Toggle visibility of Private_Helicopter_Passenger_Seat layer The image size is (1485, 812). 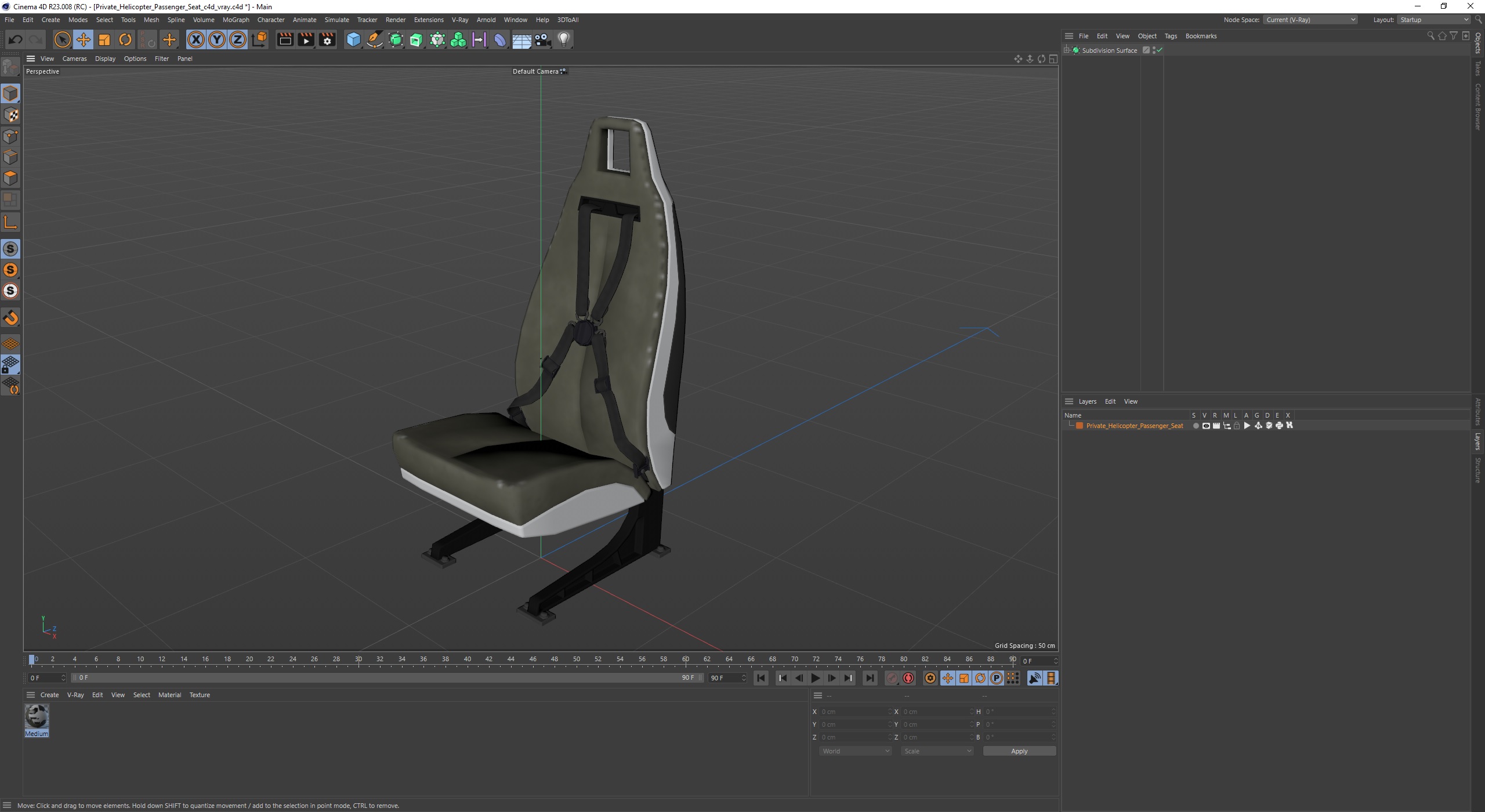(1205, 425)
